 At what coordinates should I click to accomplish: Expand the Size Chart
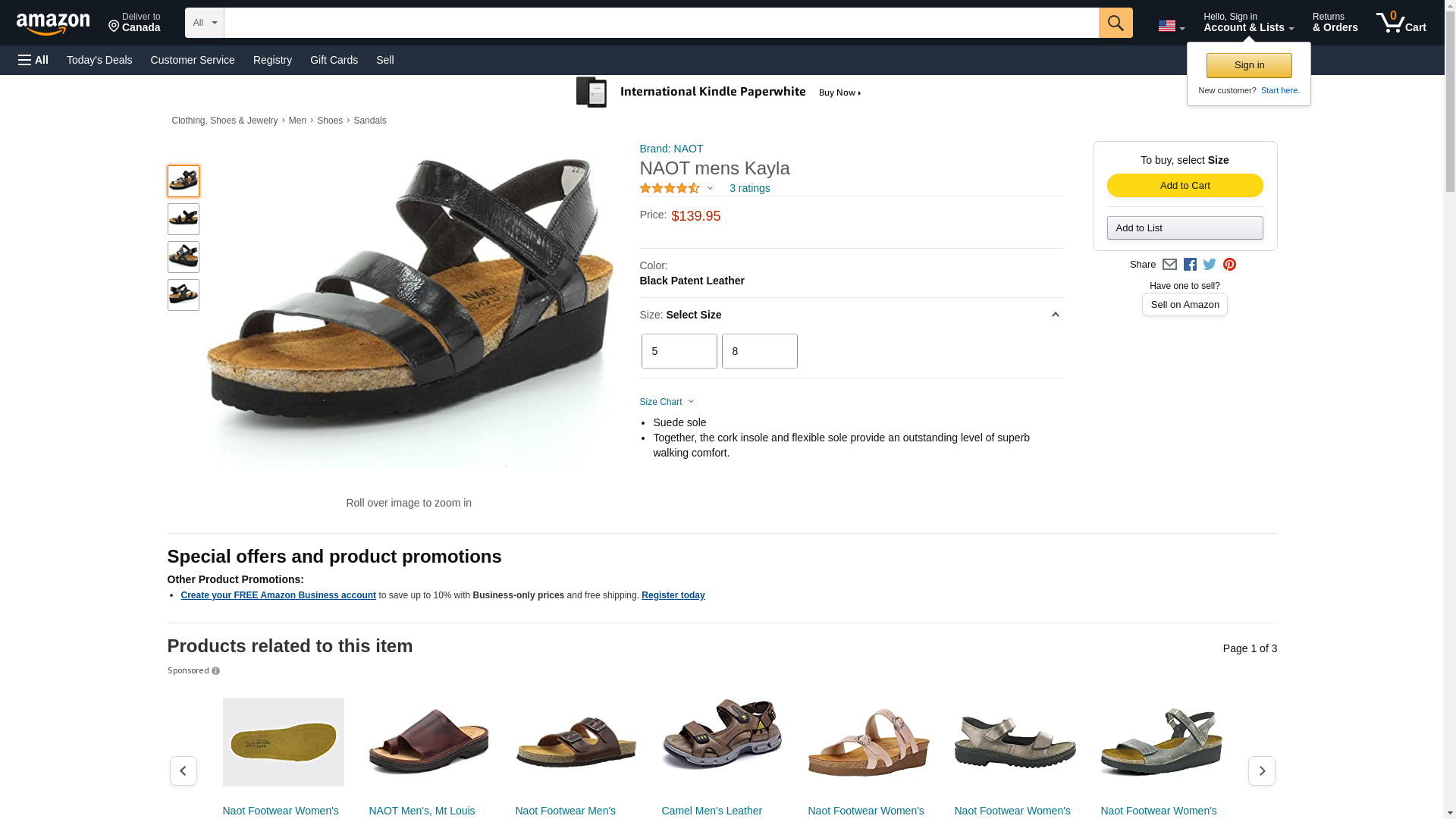[x=667, y=402]
